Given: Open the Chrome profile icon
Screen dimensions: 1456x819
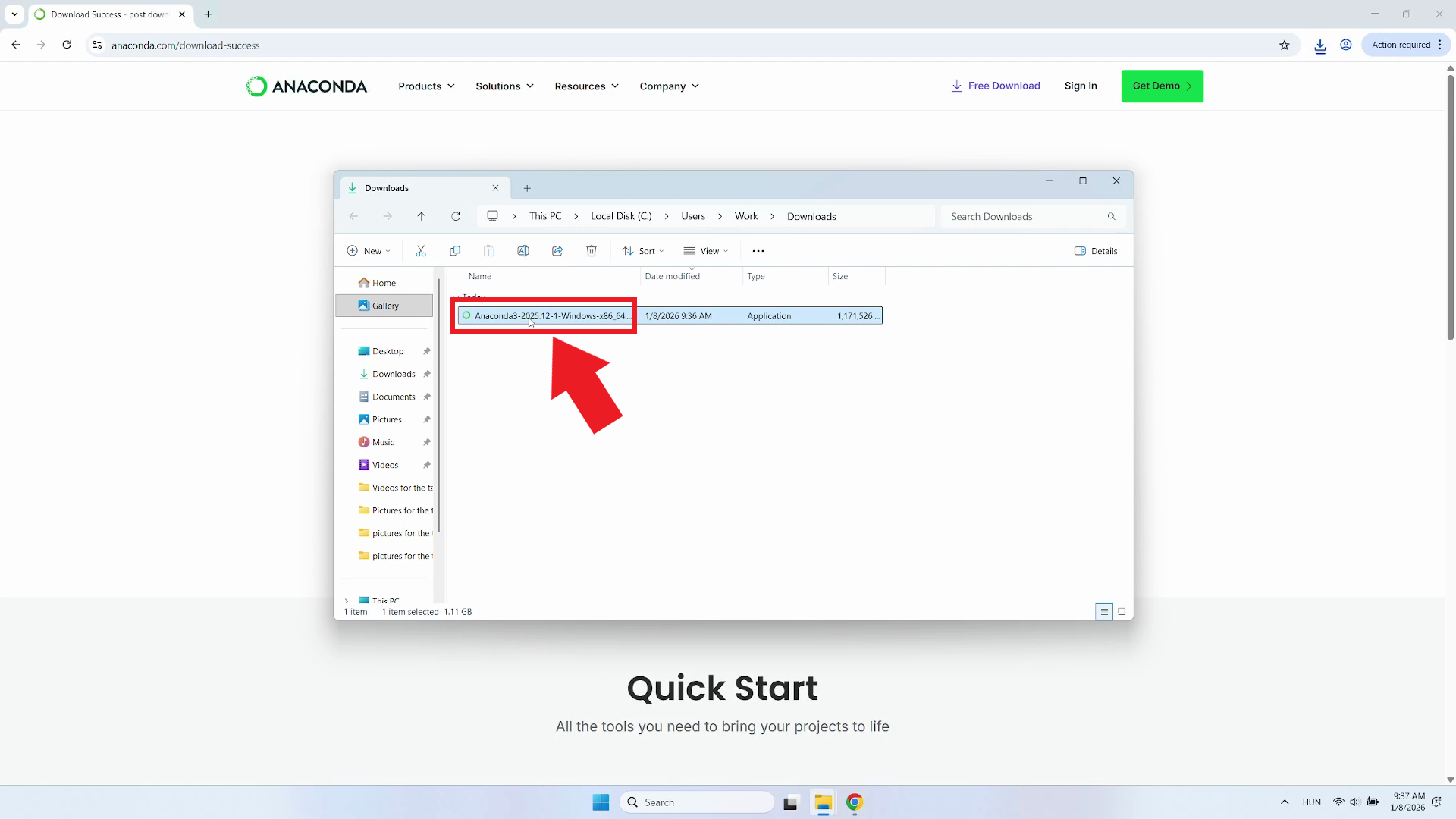Looking at the screenshot, I should tap(1346, 45).
